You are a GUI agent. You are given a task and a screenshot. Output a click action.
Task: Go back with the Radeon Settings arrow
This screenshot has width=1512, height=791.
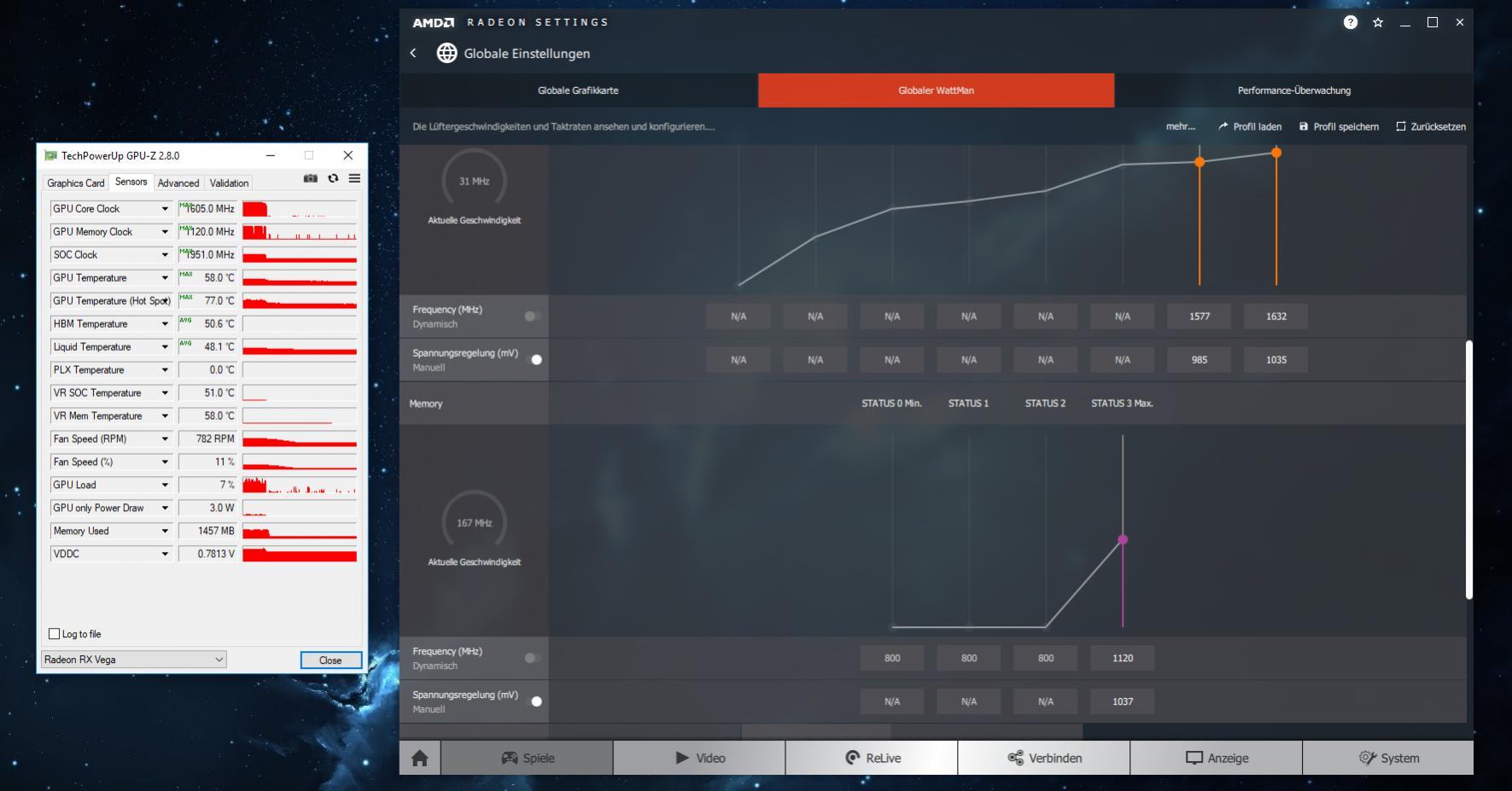[x=413, y=53]
